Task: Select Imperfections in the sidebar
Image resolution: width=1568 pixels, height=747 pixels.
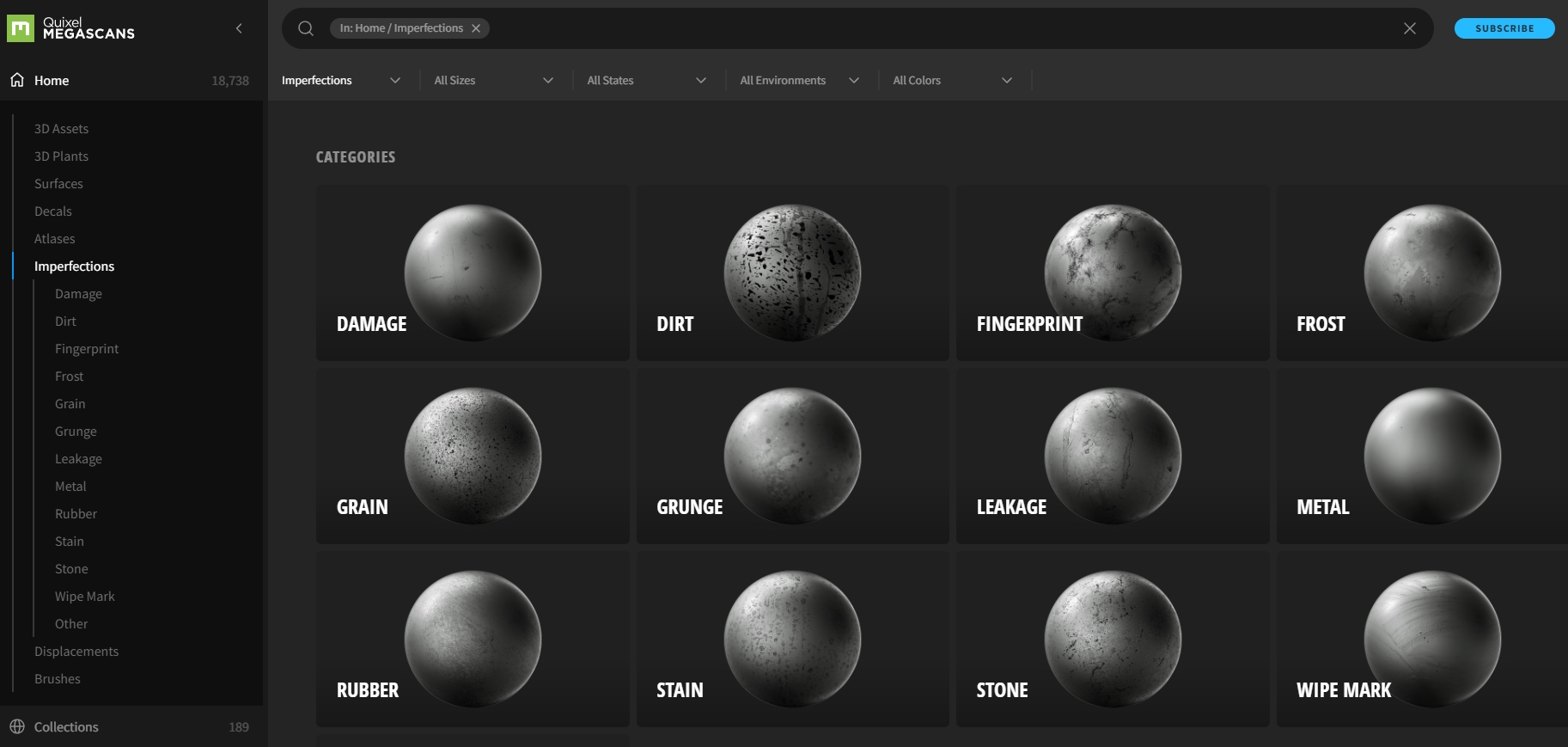Action: pyautogui.click(x=74, y=266)
